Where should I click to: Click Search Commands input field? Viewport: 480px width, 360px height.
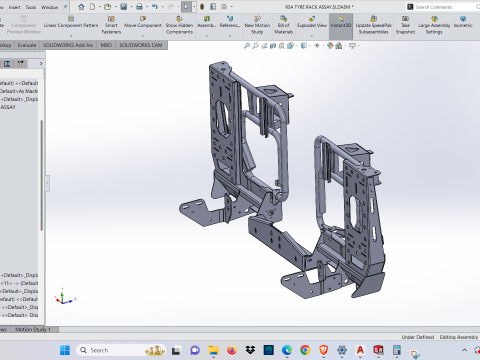point(443,7)
